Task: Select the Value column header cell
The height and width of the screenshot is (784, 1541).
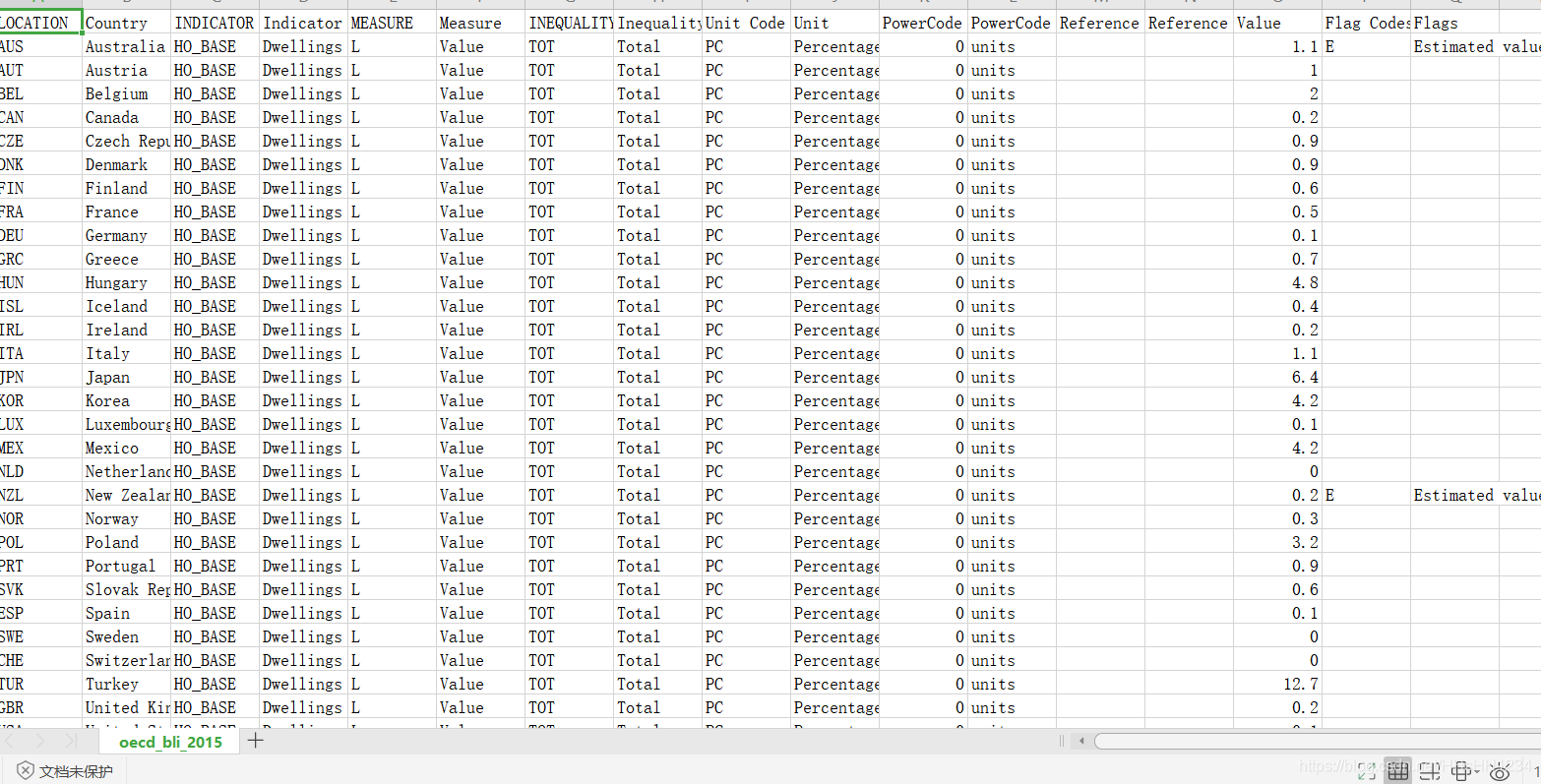Action: (1277, 23)
